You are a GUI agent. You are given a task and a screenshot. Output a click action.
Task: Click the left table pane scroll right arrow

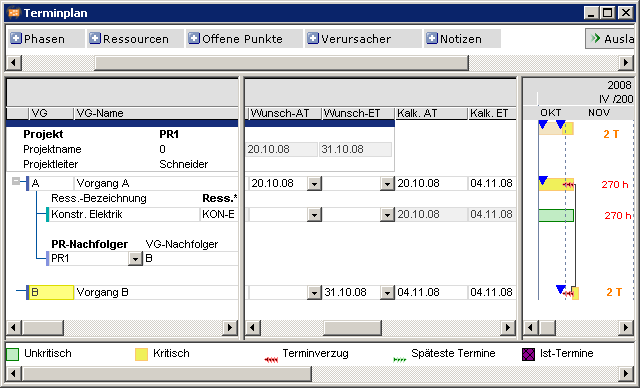pos(230,327)
